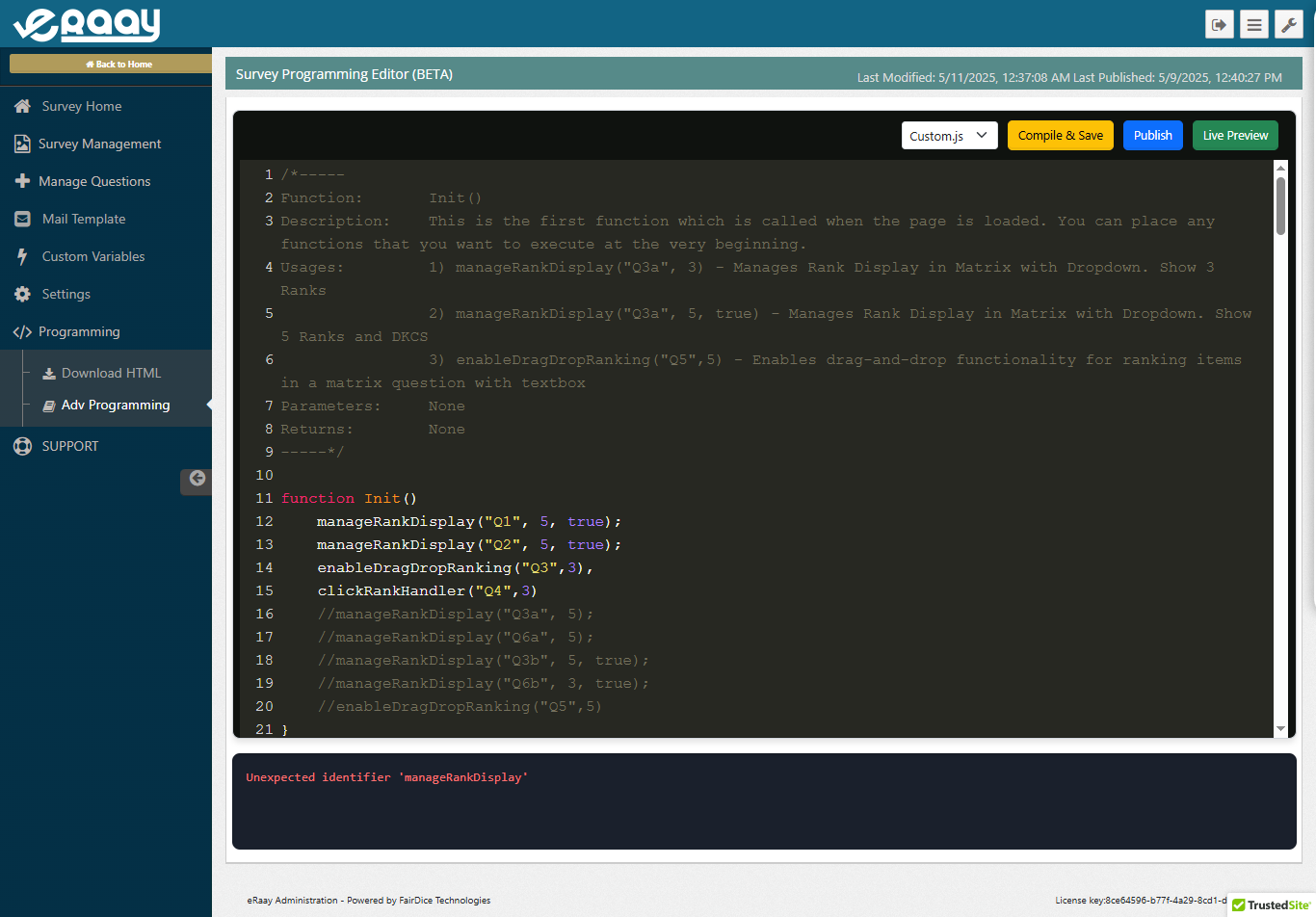The height and width of the screenshot is (917, 1316).
Task: Click editor scrollbar up arrow
Action: pyautogui.click(x=1280, y=168)
